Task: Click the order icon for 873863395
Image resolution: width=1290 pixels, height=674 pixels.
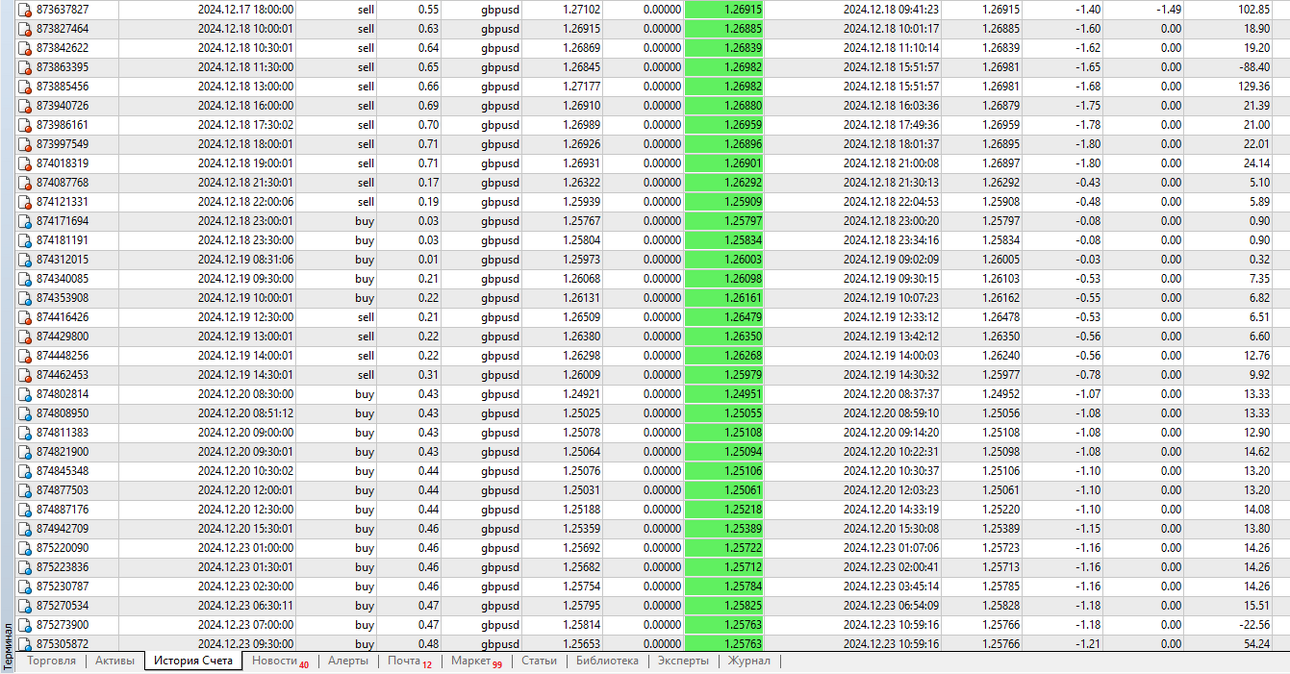Action: click(x=25, y=67)
